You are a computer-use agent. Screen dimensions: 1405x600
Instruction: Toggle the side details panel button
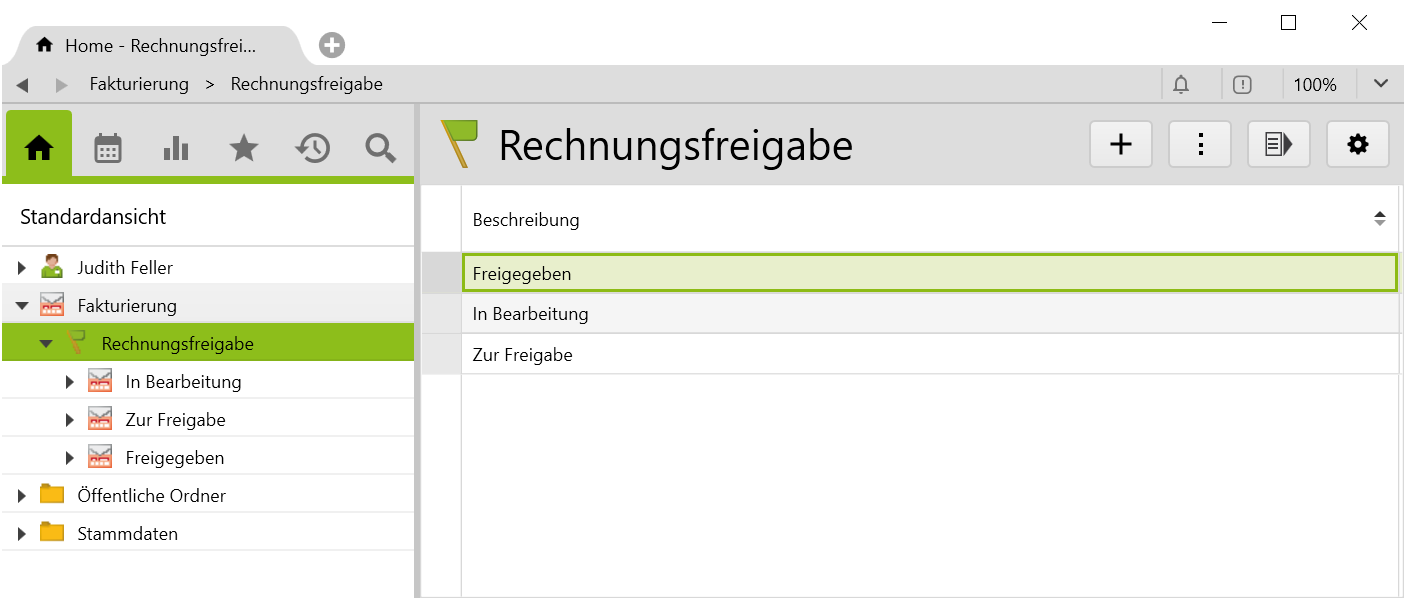pos(1278,145)
